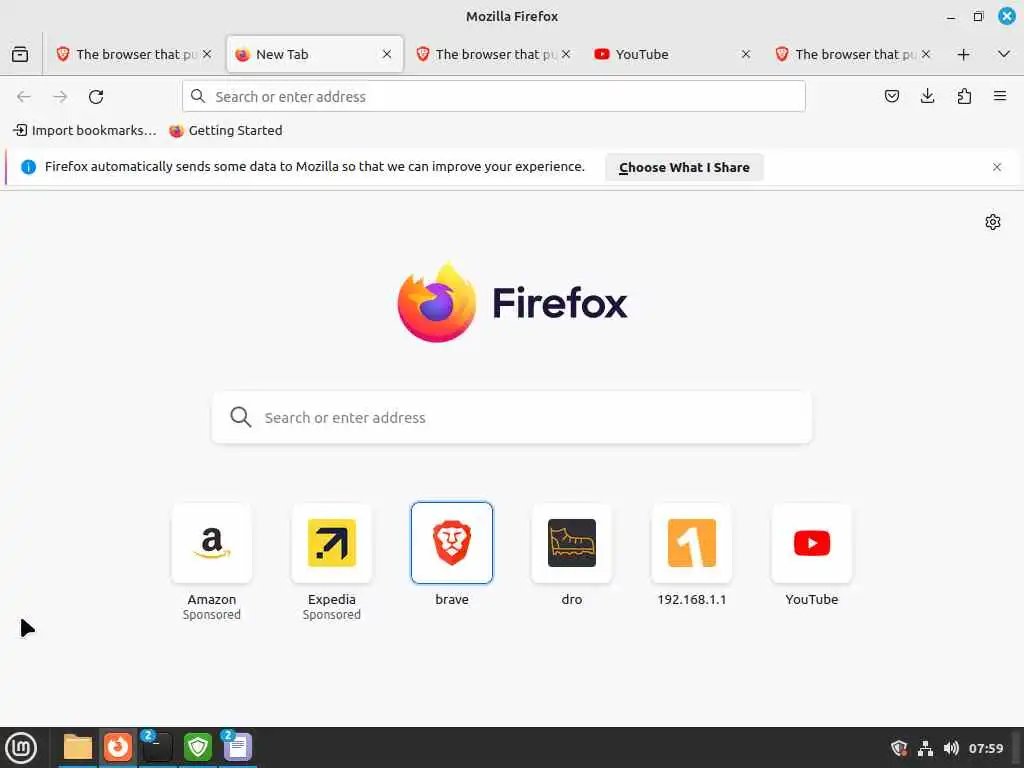
Task: Open the Firefox View icon in tab bar
Action: click(x=20, y=54)
